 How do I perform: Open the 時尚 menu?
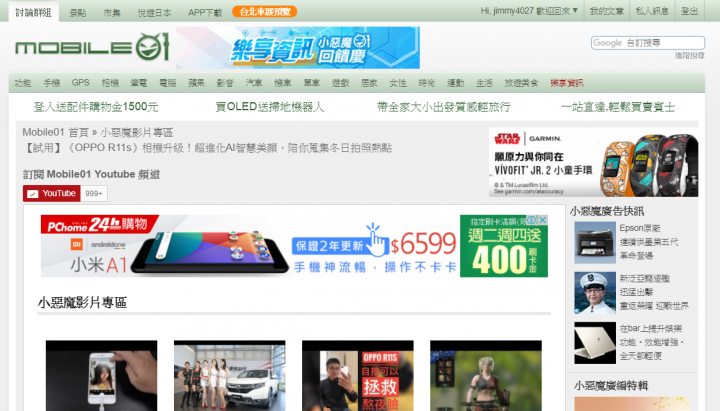pos(427,83)
